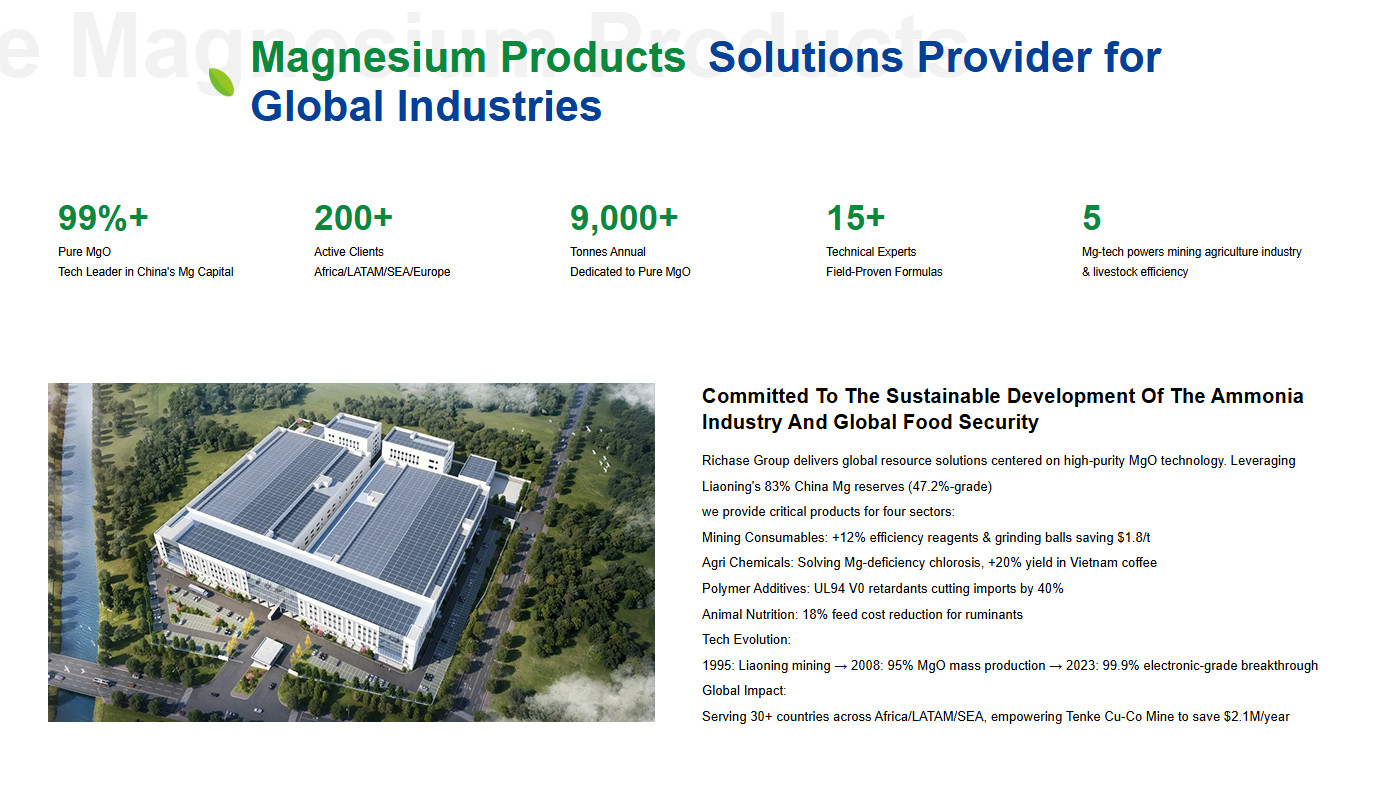The image size is (1374, 786).
Task: Click the "Richase Group delivers" intro paragraph
Action: point(998,461)
